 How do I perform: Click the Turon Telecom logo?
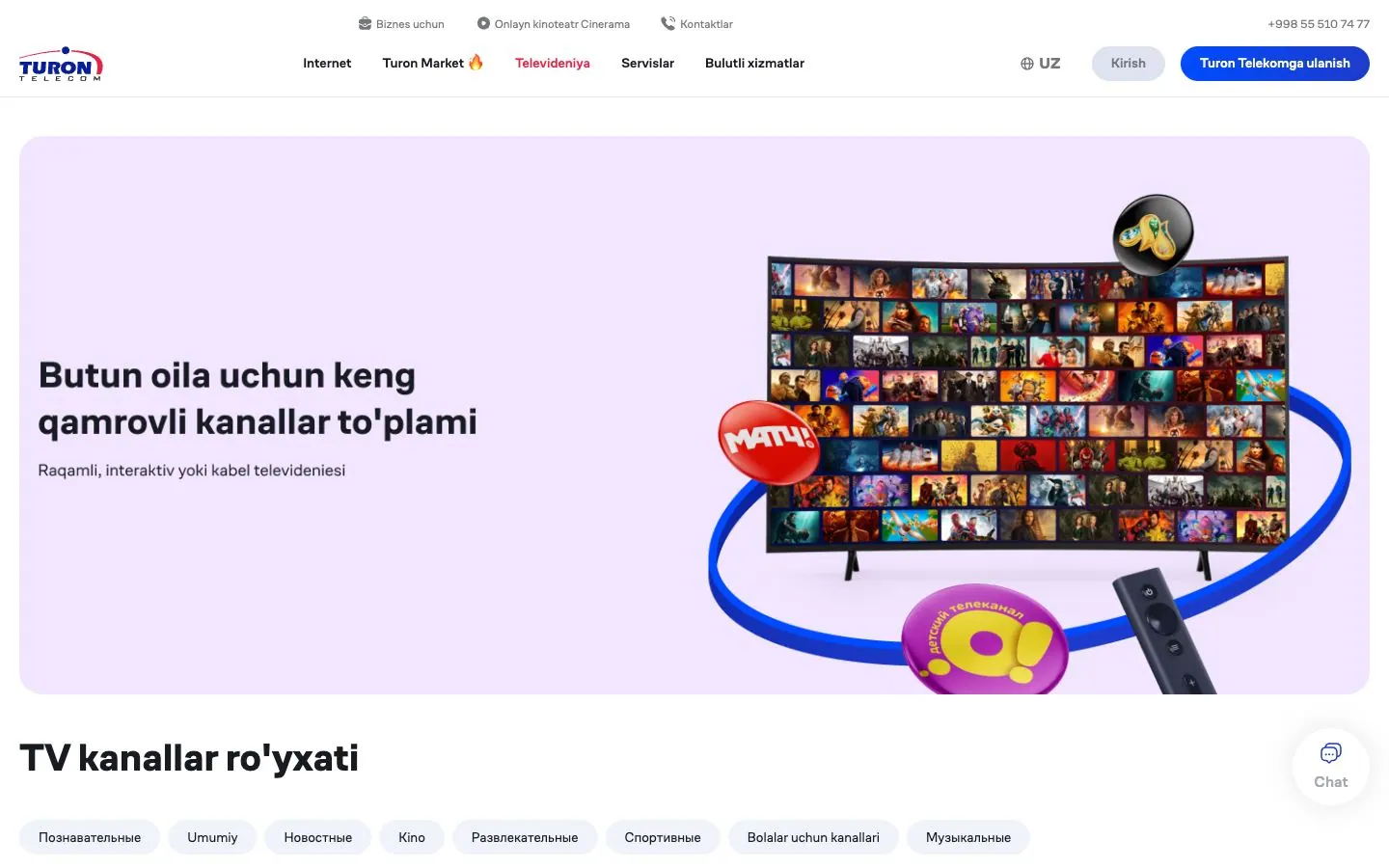coord(61,64)
